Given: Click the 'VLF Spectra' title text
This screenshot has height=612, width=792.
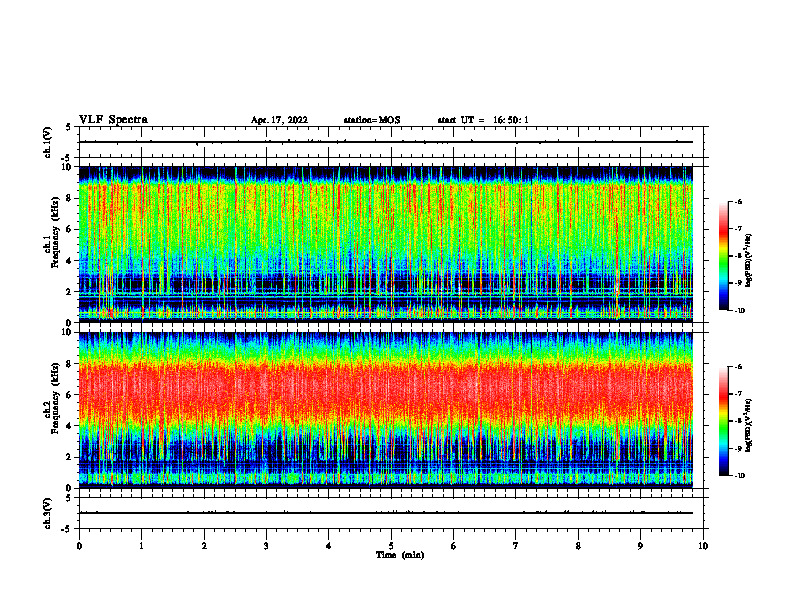Looking at the screenshot, I should pyautogui.click(x=113, y=120).
